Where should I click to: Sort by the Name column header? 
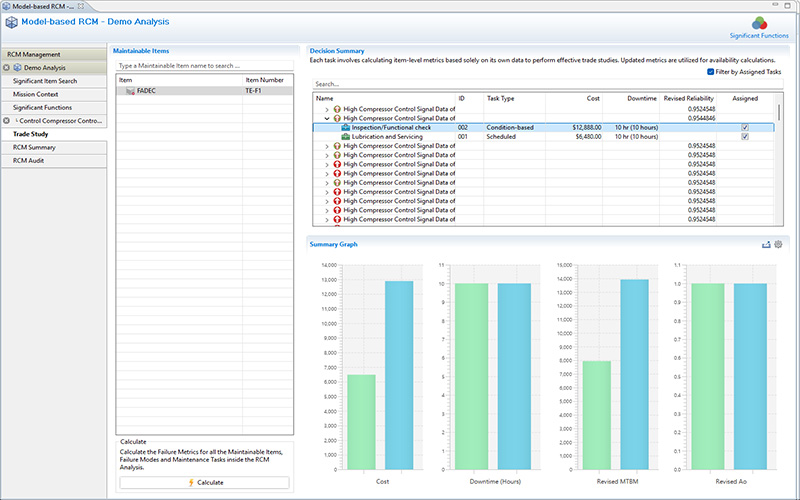[384, 98]
